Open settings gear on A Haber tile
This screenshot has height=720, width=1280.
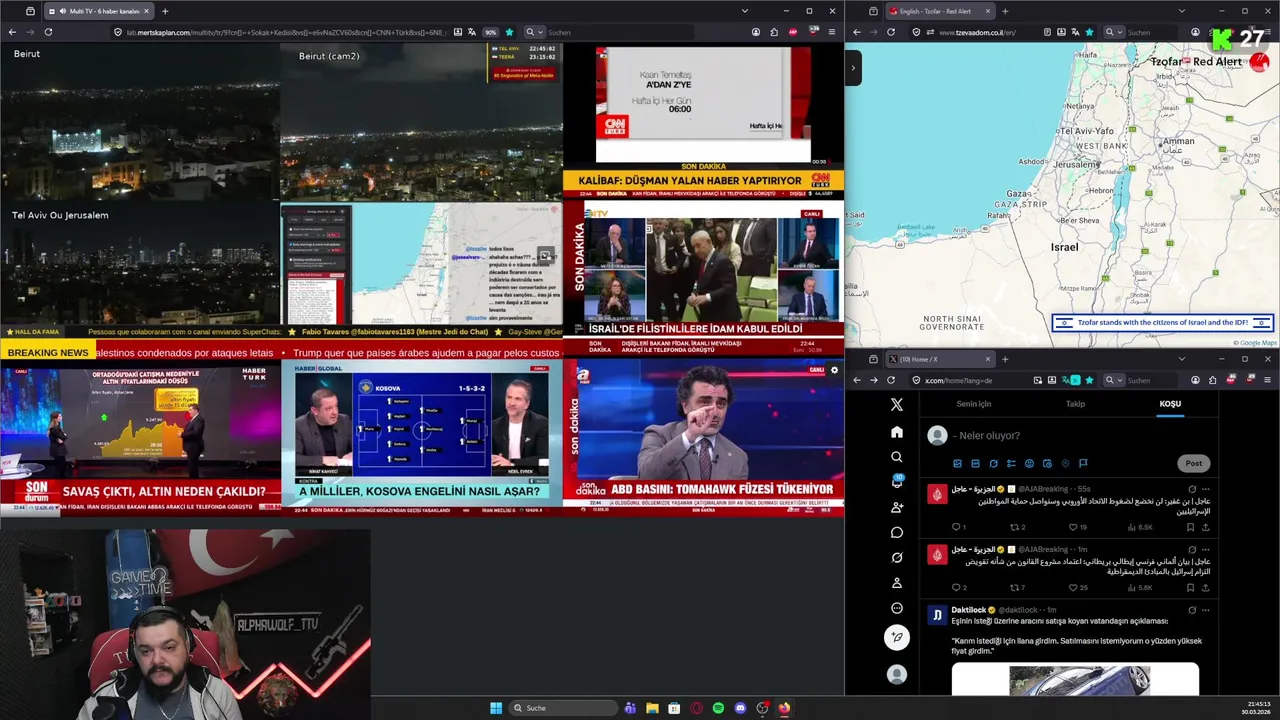pos(835,370)
